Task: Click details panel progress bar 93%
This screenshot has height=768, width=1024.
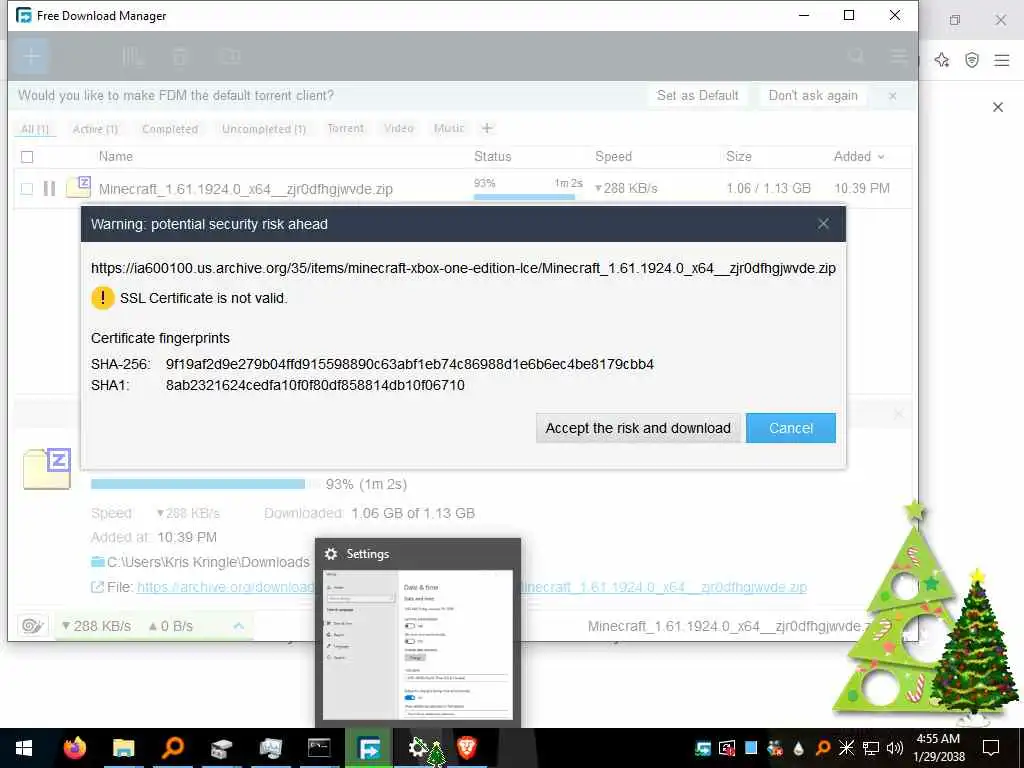Action: pos(198,484)
